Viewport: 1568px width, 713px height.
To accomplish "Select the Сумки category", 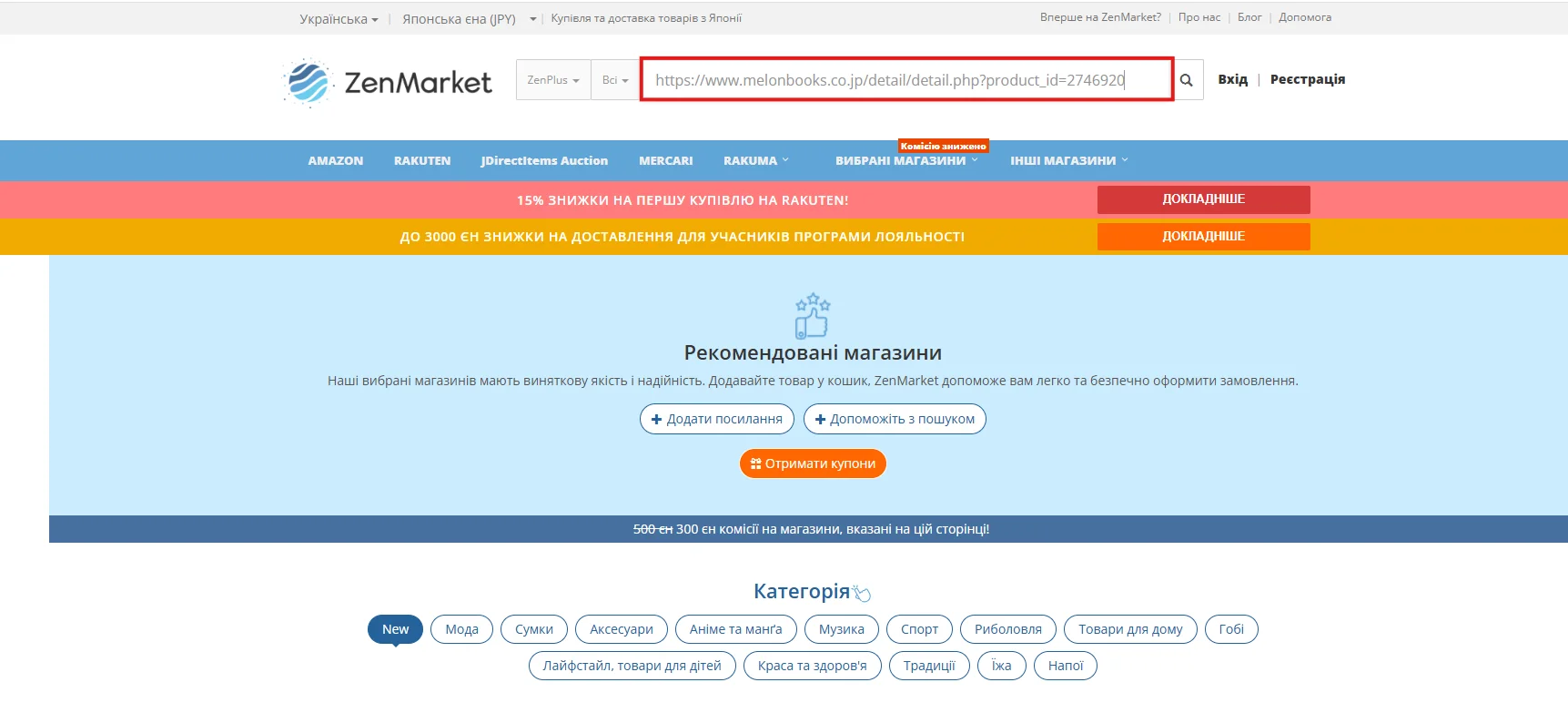I will pyautogui.click(x=534, y=629).
